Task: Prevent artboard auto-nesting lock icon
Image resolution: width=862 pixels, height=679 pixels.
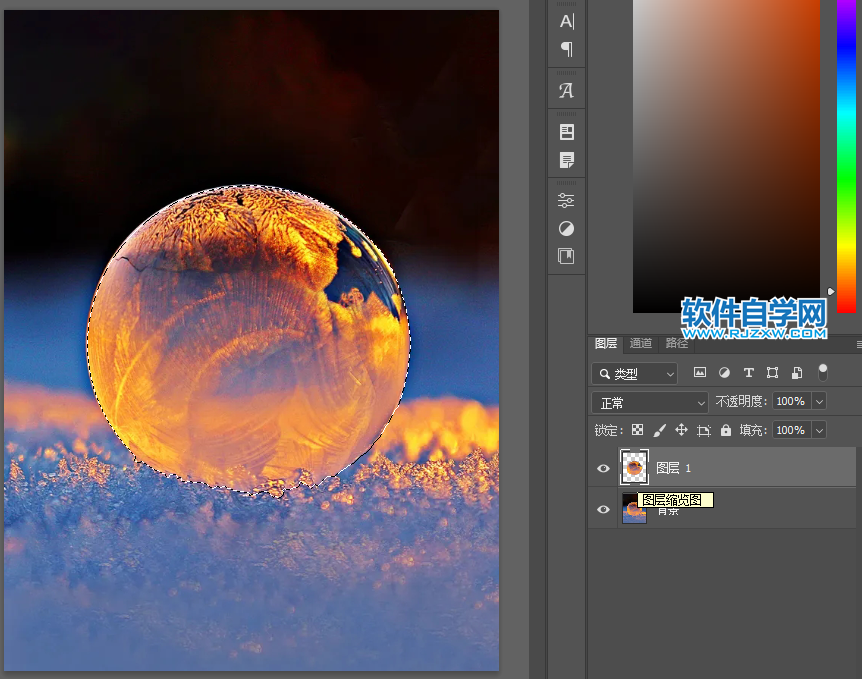Action: point(704,430)
